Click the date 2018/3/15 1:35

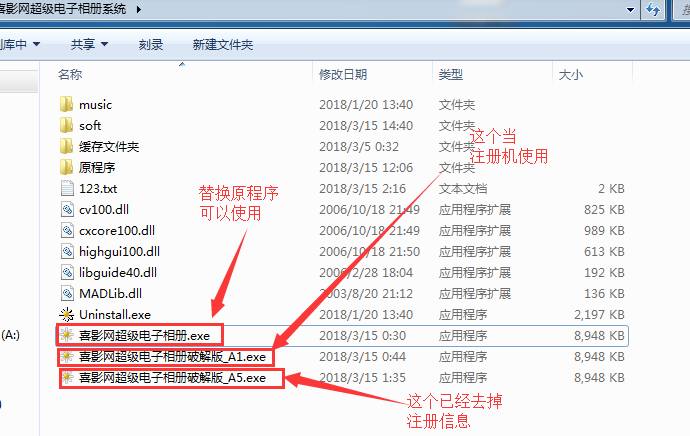click(363, 378)
